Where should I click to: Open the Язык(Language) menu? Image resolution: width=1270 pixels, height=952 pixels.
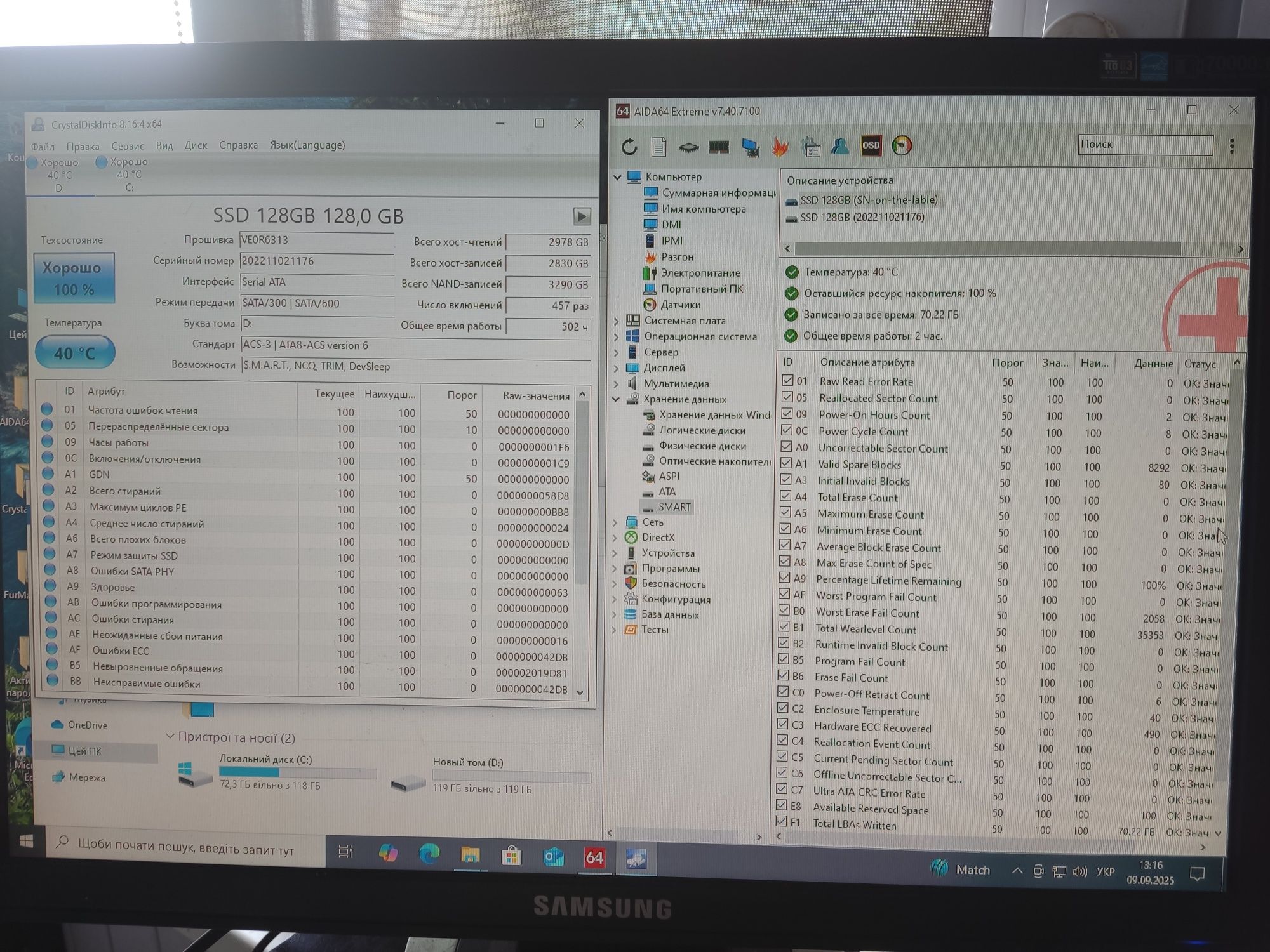click(x=307, y=145)
